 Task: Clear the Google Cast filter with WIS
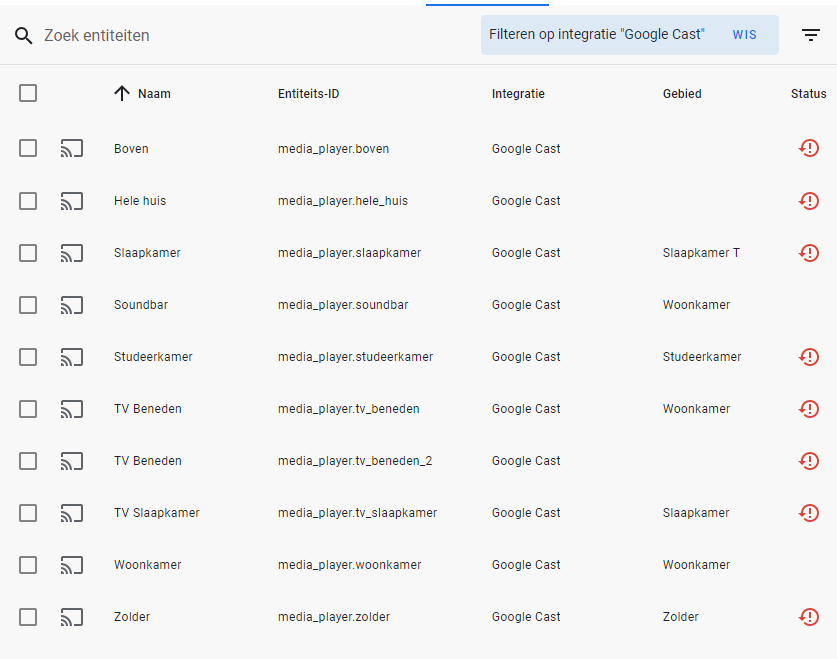[744, 34]
